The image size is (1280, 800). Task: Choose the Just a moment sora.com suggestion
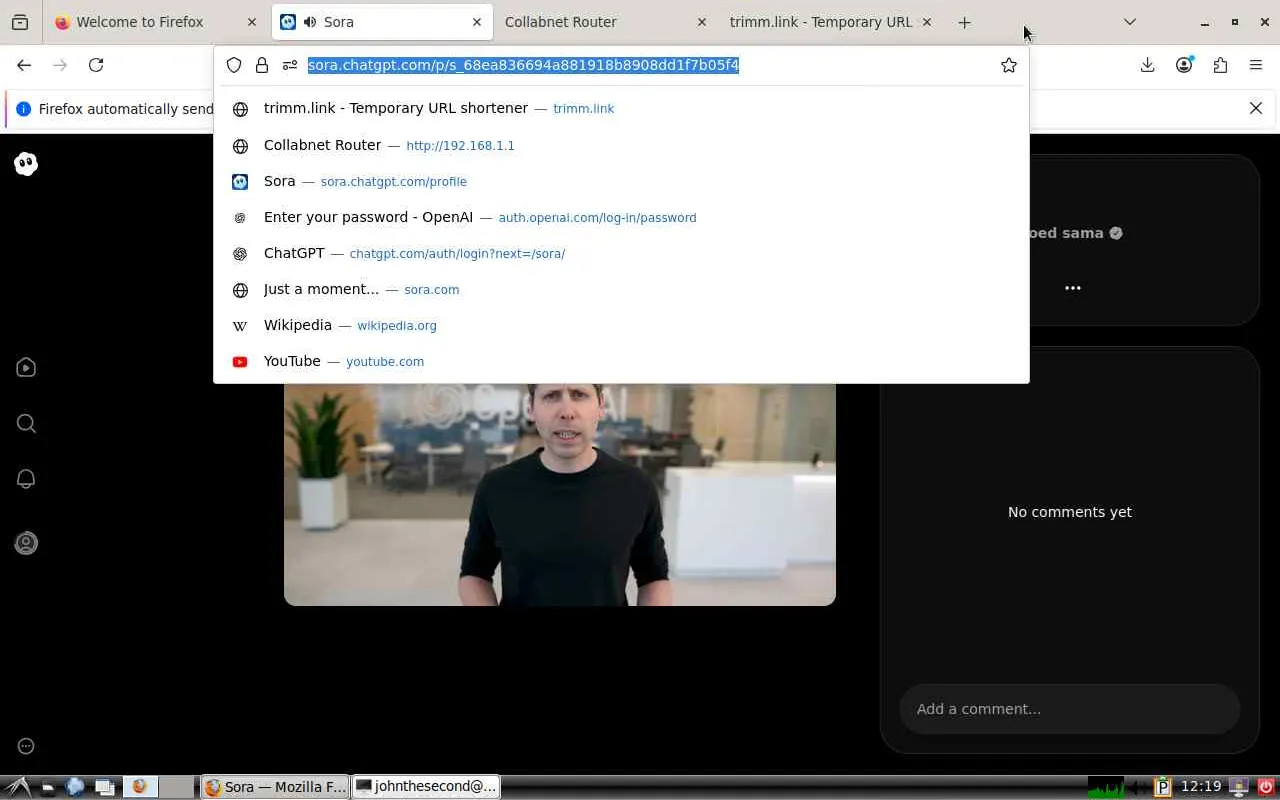(x=621, y=289)
